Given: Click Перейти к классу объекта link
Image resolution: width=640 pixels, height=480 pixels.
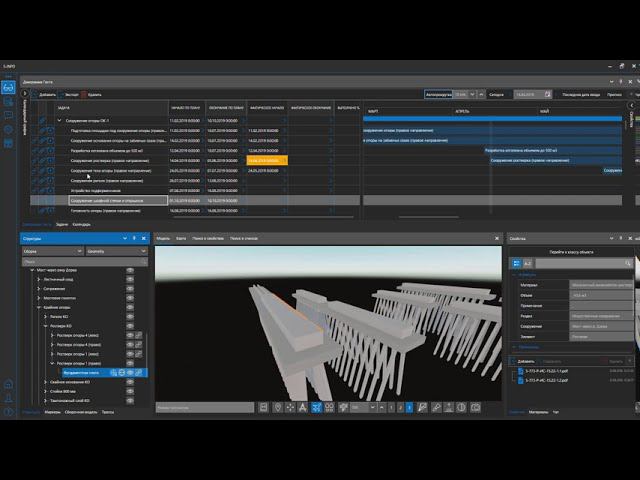Looking at the screenshot, I should tap(571, 252).
